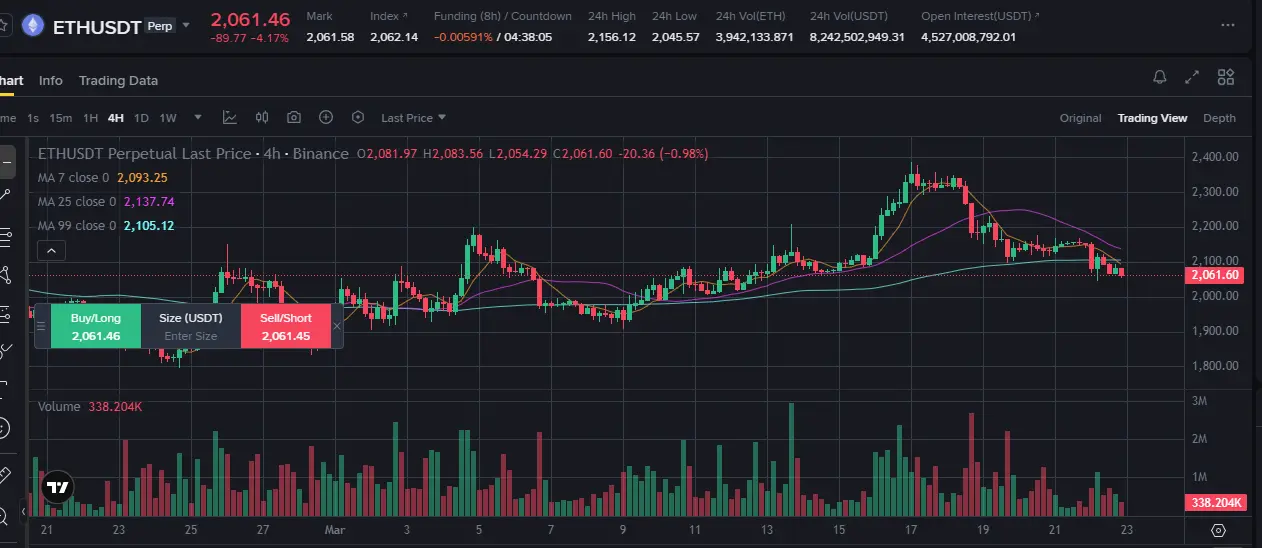Select the 4H time interval
Image resolution: width=1262 pixels, height=548 pixels.
click(x=116, y=118)
